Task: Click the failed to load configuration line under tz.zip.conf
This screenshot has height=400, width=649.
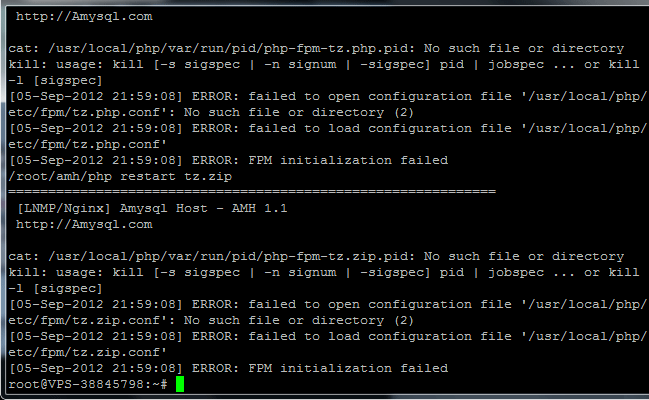Action: (x=322, y=336)
